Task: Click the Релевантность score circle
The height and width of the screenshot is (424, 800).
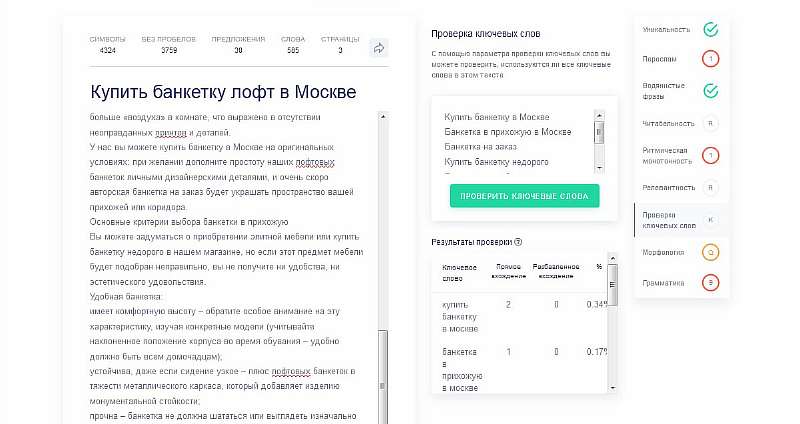Action: [710, 188]
